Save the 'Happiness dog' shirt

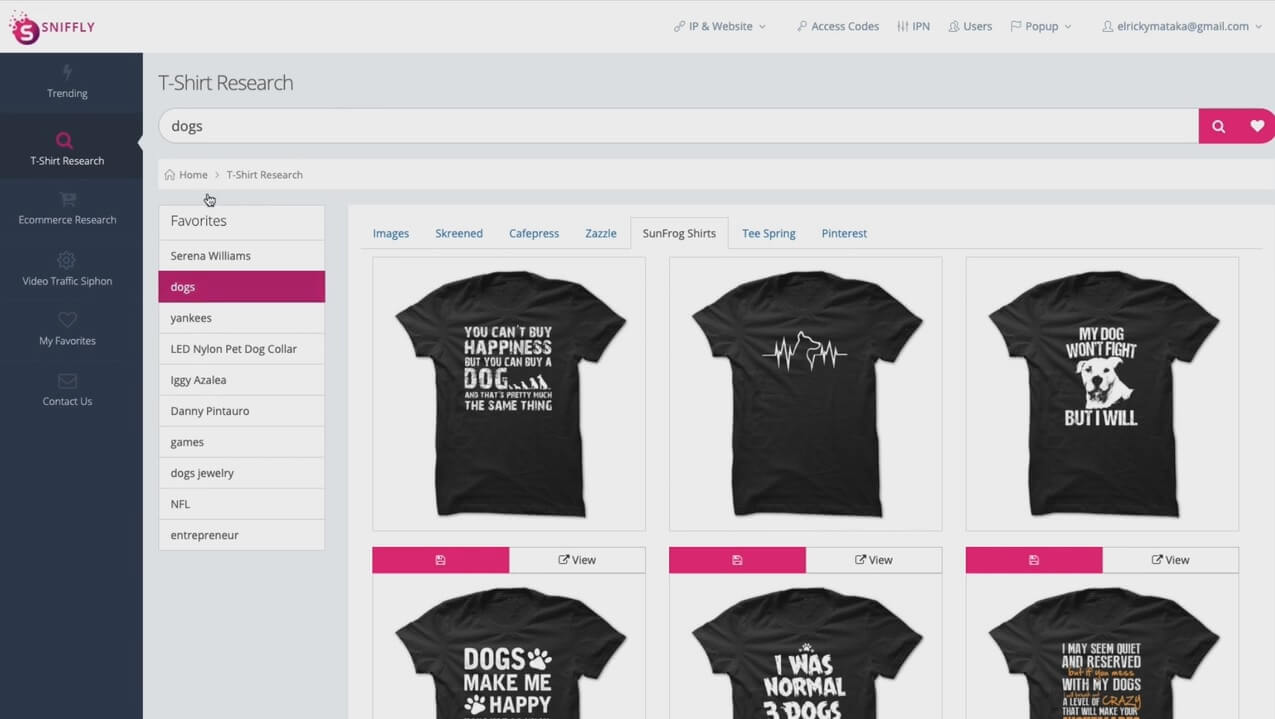(440, 560)
